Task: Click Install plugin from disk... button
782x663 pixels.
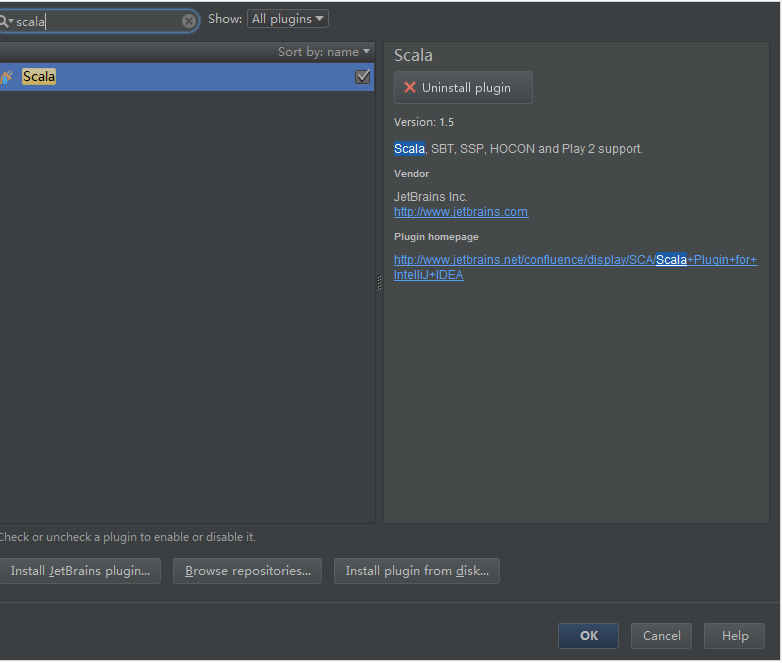Action: click(417, 571)
